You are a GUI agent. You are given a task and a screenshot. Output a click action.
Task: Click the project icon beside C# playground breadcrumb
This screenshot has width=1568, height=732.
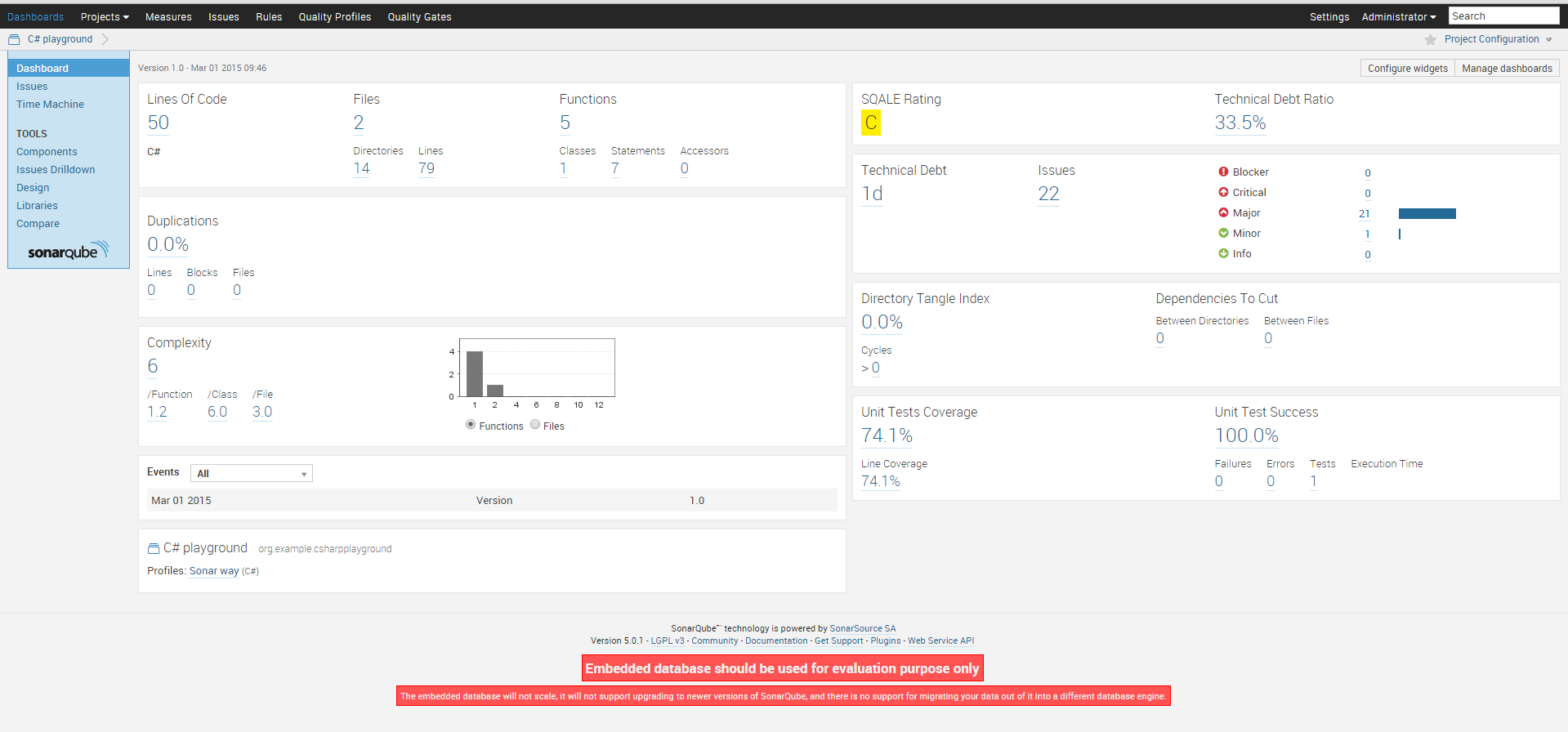coord(14,39)
